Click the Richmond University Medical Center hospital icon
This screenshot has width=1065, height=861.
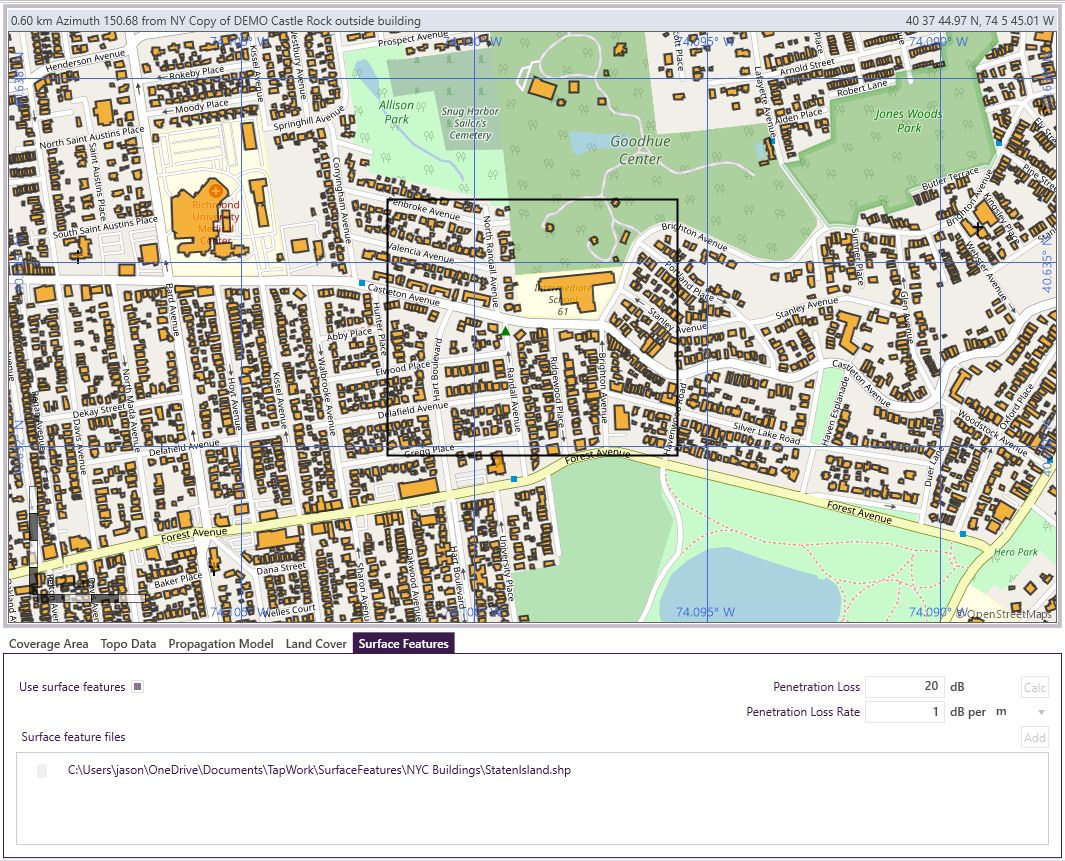click(x=215, y=190)
